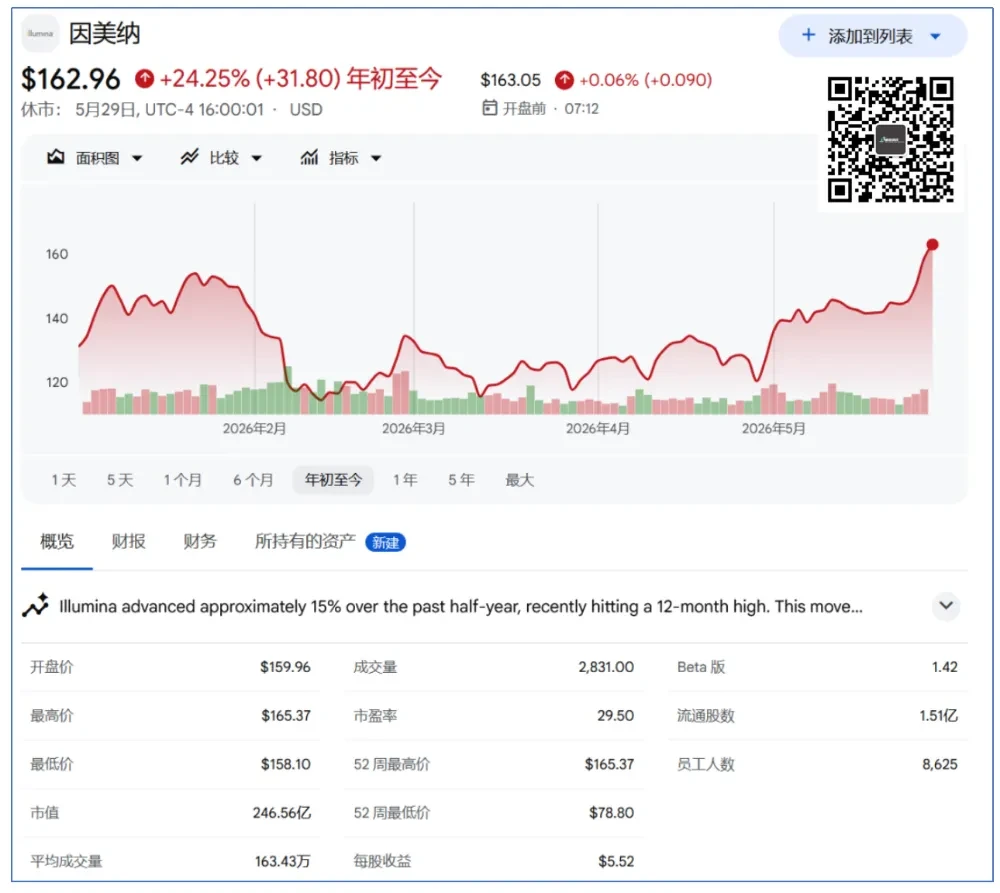Click the red up-arrow next to +0.06%
Screen dimensions: 1000x893
click(564, 80)
